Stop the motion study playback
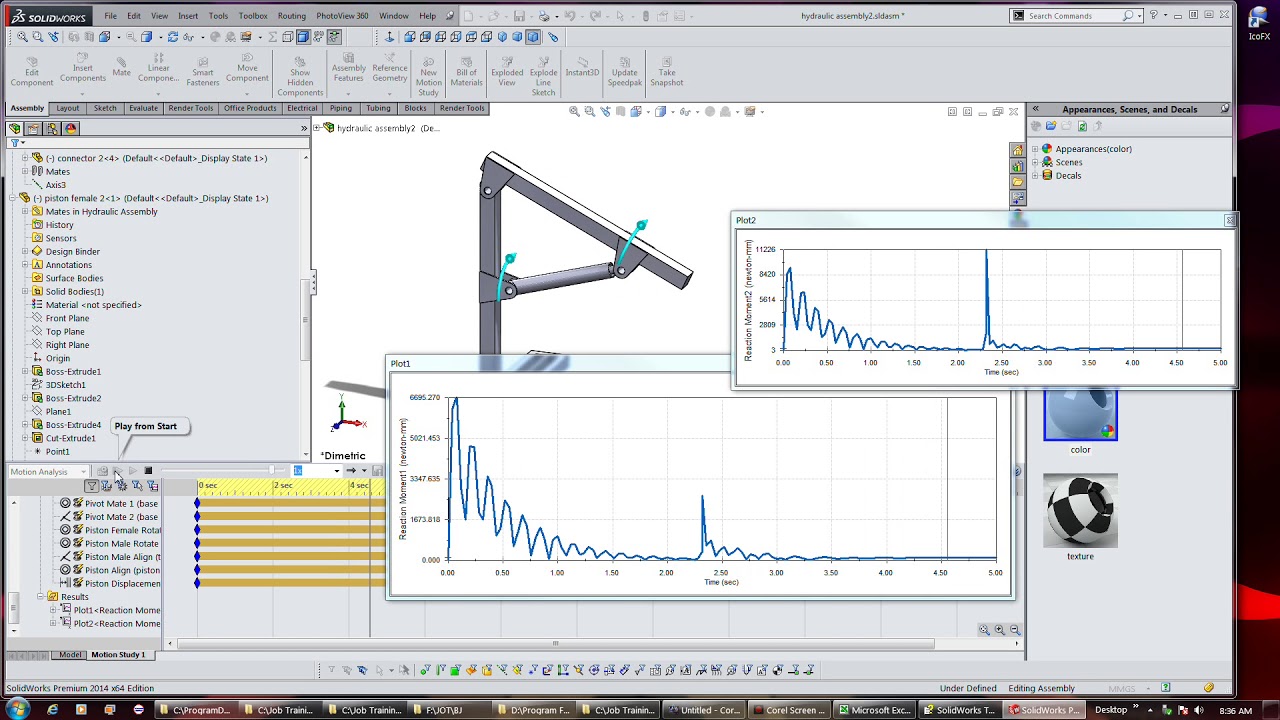Viewport: 1280px width, 720px height. [x=148, y=471]
